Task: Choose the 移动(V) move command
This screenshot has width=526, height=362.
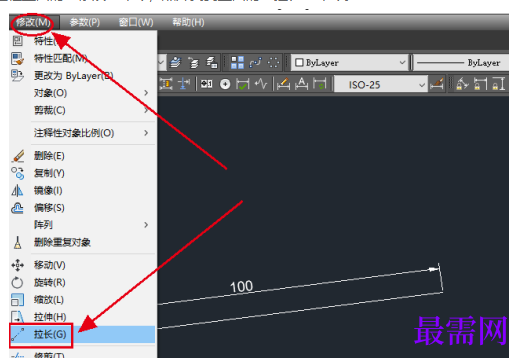Action: point(83,265)
